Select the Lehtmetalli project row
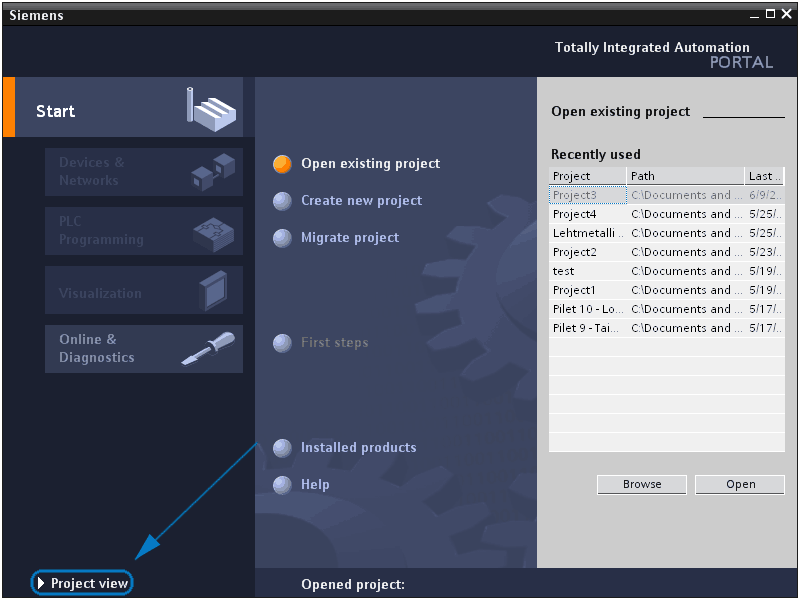 click(667, 233)
